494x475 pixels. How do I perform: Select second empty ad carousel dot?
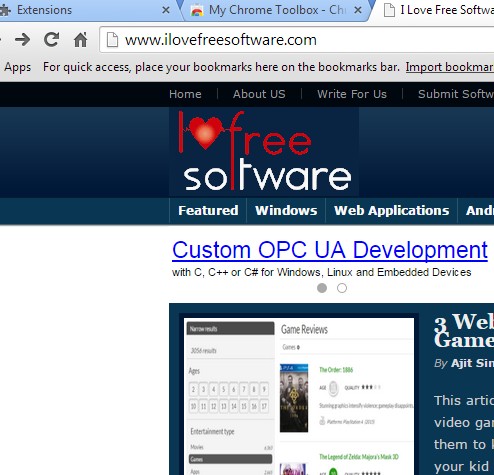pyautogui.click(x=342, y=288)
